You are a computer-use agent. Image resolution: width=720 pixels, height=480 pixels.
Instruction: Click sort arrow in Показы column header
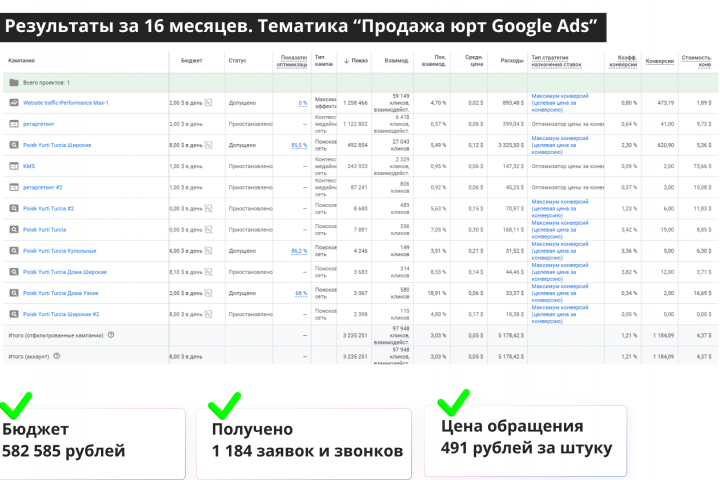click(346, 61)
